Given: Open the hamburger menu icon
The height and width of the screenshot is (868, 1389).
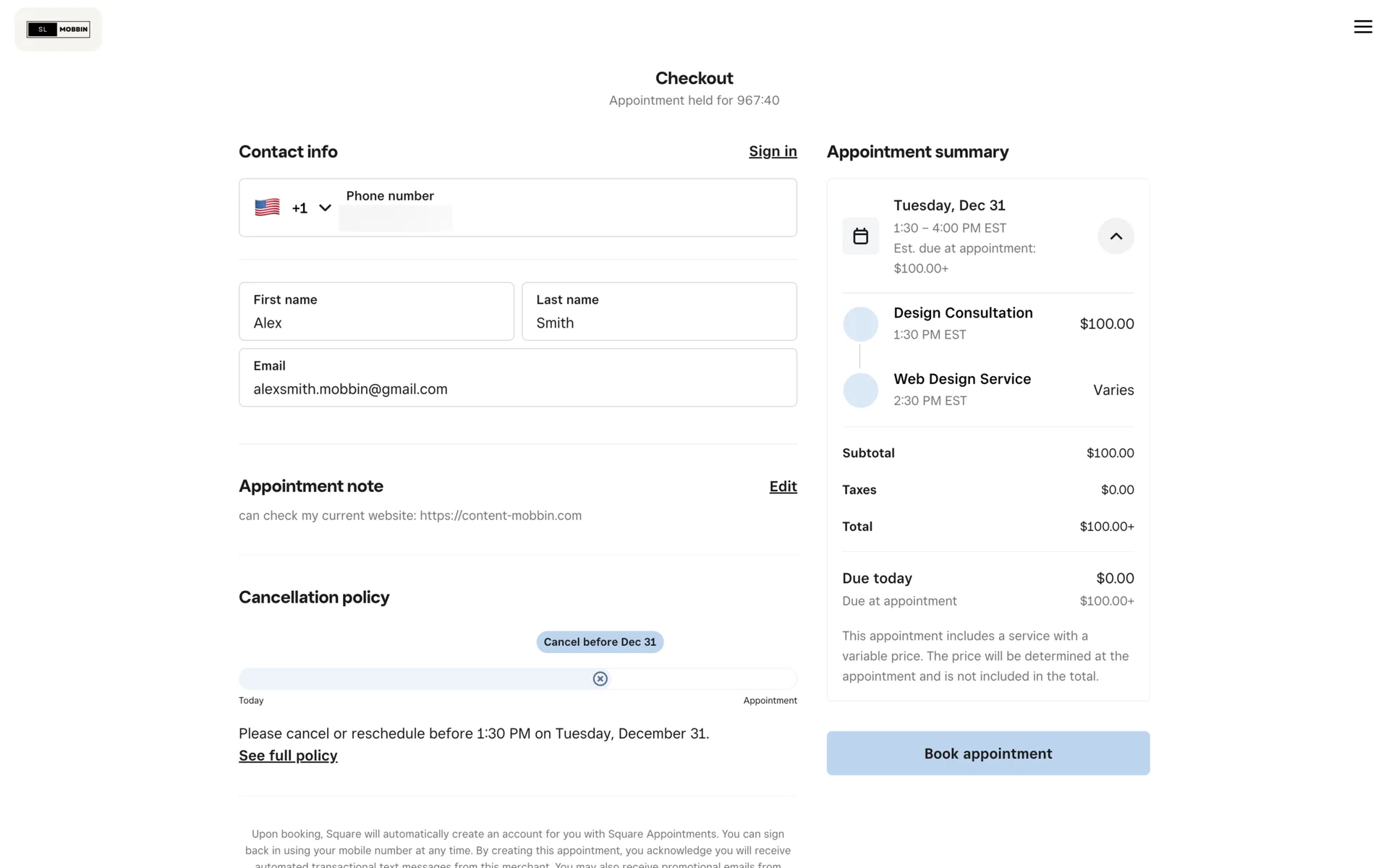Looking at the screenshot, I should tap(1362, 27).
